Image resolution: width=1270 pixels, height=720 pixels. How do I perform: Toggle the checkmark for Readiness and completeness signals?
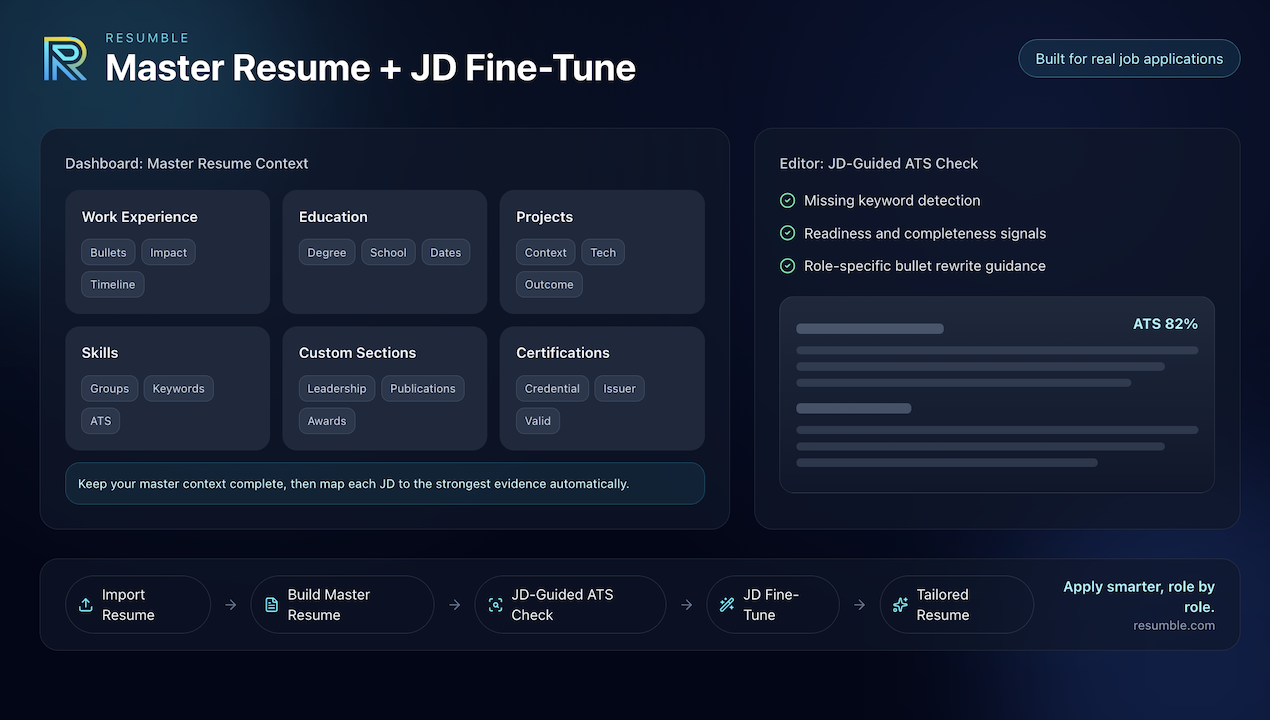[x=786, y=233]
